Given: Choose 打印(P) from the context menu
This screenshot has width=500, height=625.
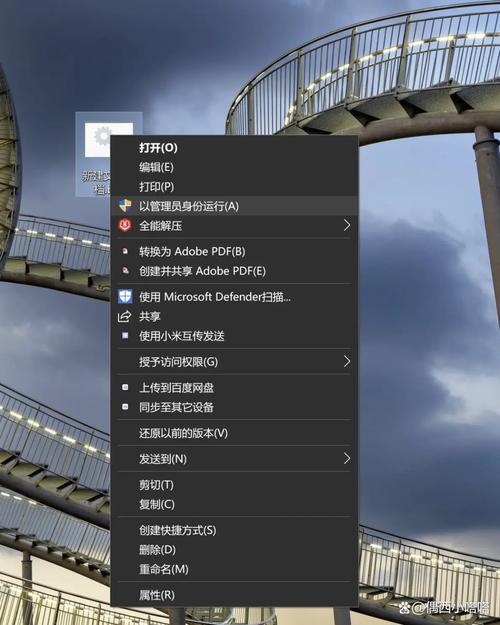Looking at the screenshot, I should pos(234,187).
